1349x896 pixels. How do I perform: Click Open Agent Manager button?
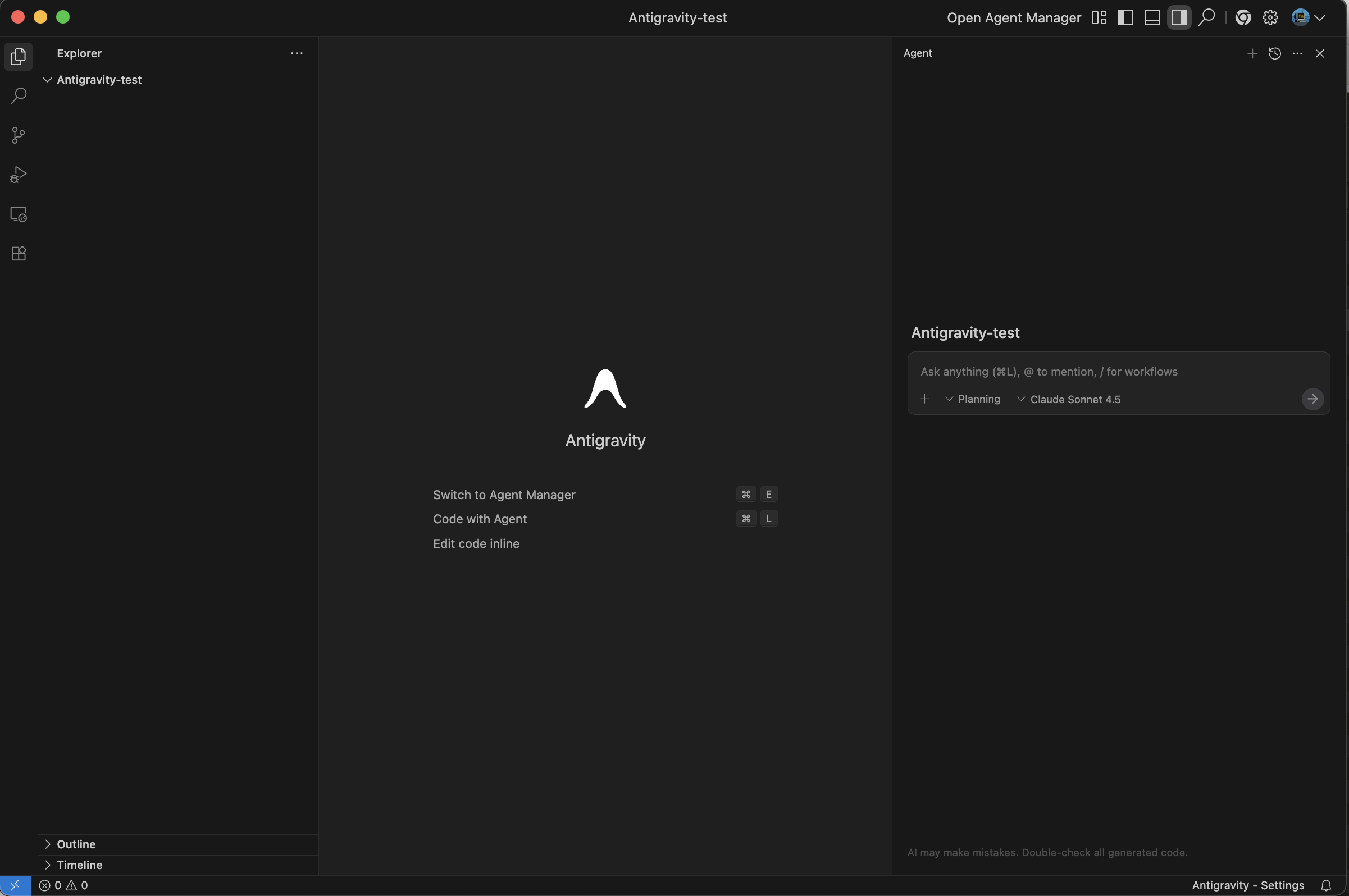1014,17
